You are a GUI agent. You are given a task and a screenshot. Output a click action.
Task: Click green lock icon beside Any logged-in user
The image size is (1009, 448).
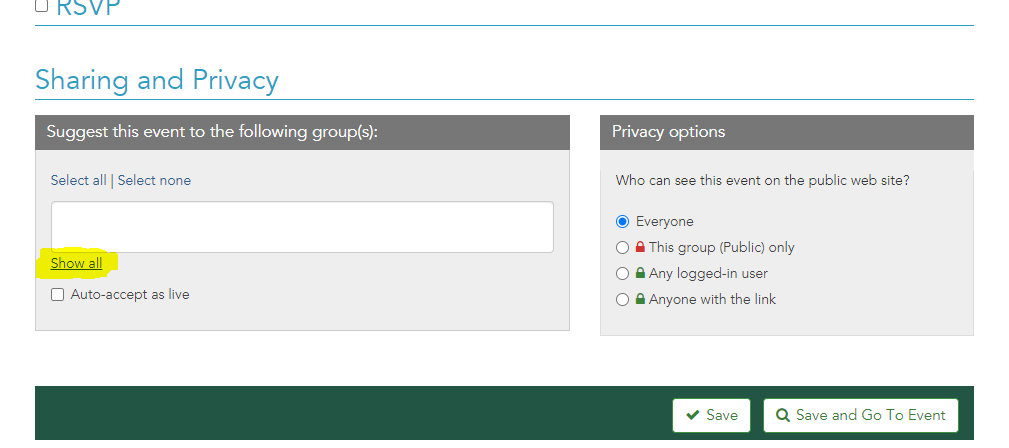[640, 273]
